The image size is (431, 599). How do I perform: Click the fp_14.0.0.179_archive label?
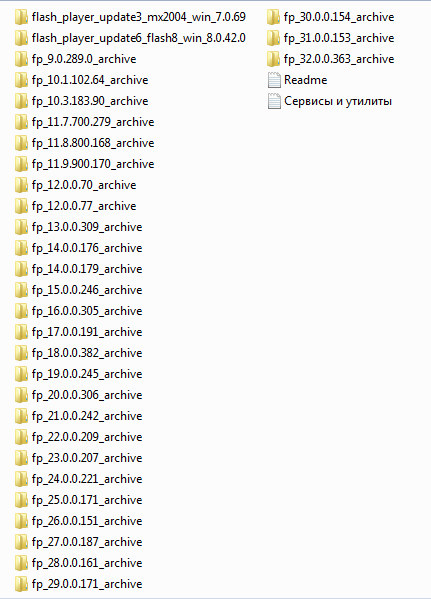[87, 269]
